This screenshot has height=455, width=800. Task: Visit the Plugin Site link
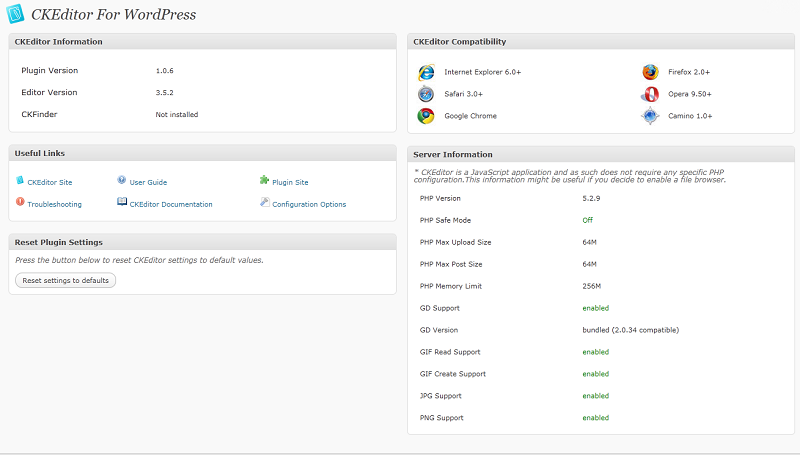pyautogui.click(x=290, y=183)
